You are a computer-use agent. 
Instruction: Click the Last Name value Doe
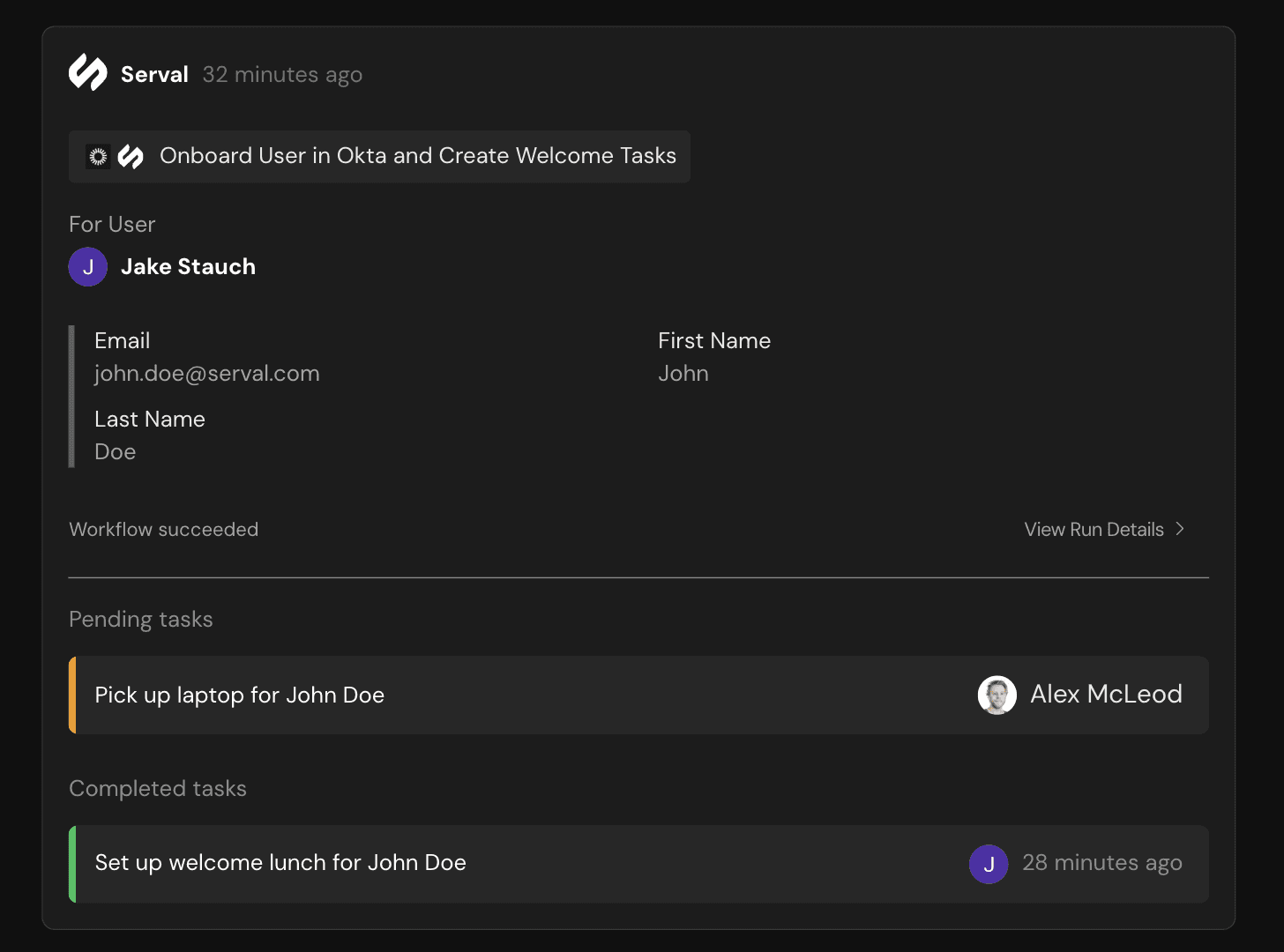click(x=116, y=452)
